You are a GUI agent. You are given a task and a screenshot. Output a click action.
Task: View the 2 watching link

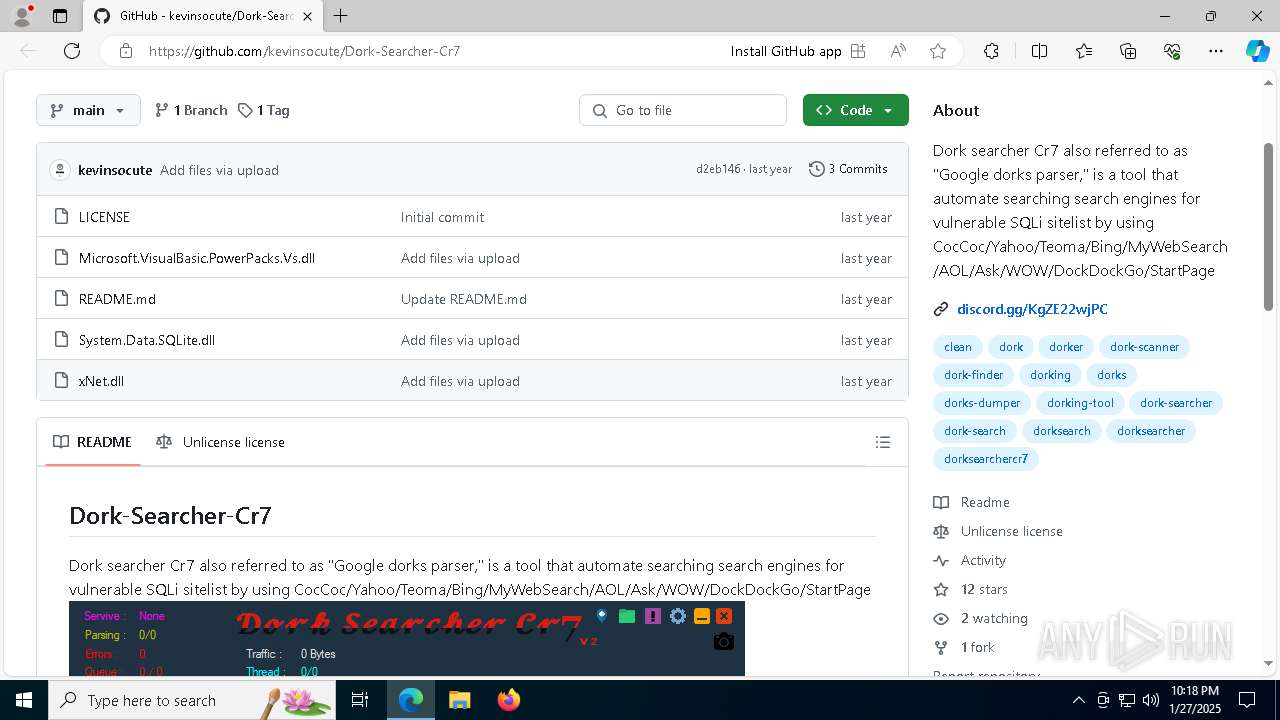point(980,618)
